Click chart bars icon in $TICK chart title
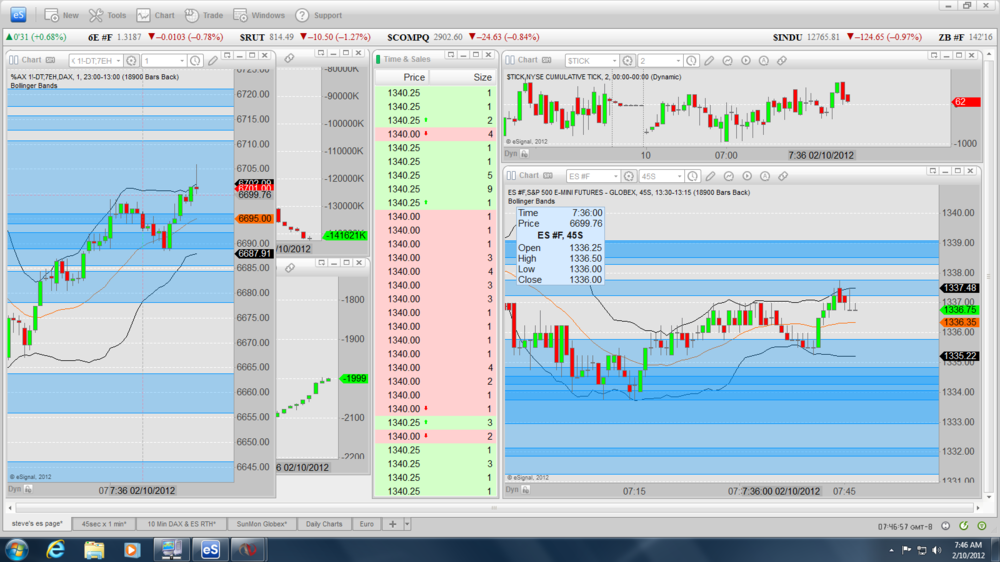 click(510, 60)
